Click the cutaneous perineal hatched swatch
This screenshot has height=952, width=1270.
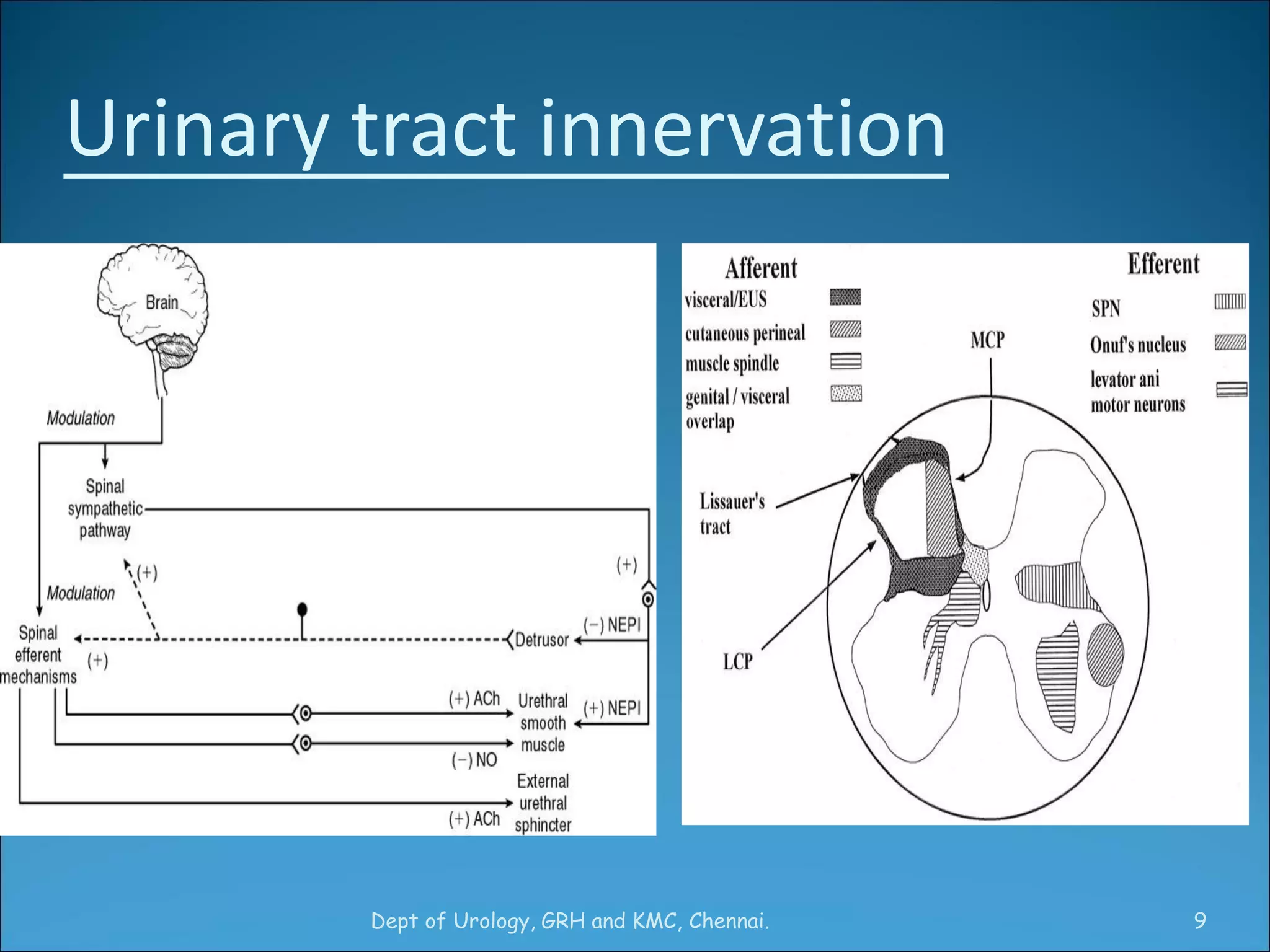tap(846, 329)
